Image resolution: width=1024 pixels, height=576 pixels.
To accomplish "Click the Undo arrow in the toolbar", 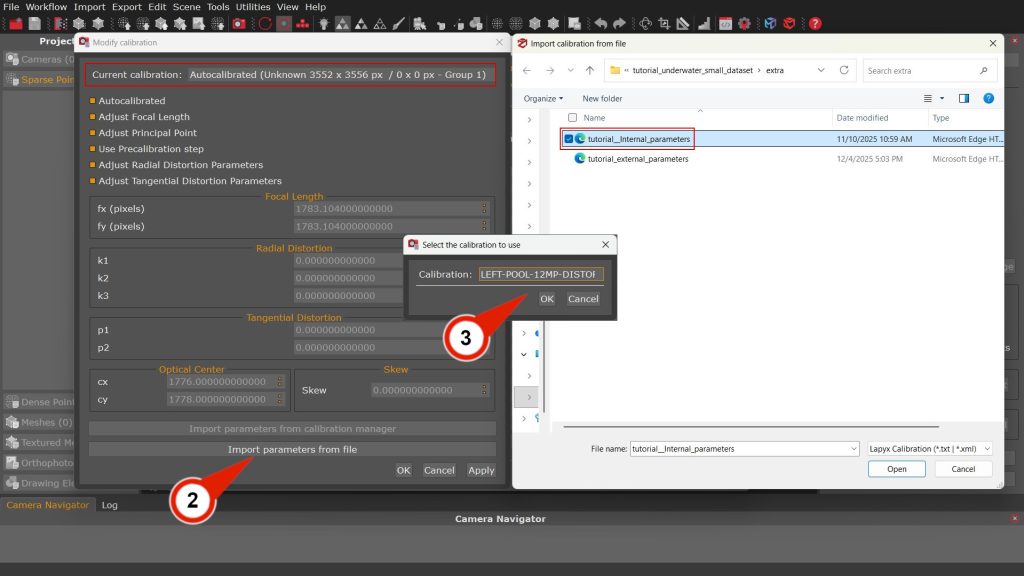I will [600, 23].
